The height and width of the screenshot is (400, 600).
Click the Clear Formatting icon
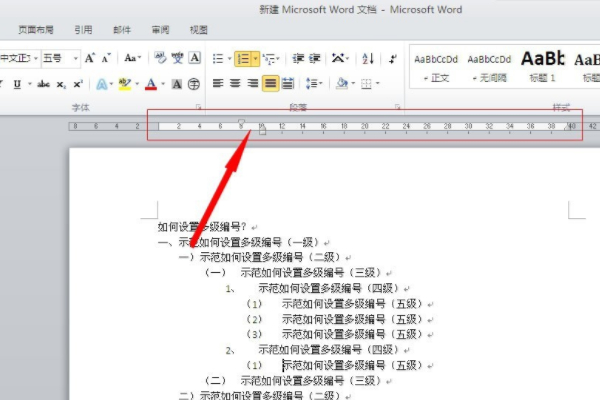[158, 59]
